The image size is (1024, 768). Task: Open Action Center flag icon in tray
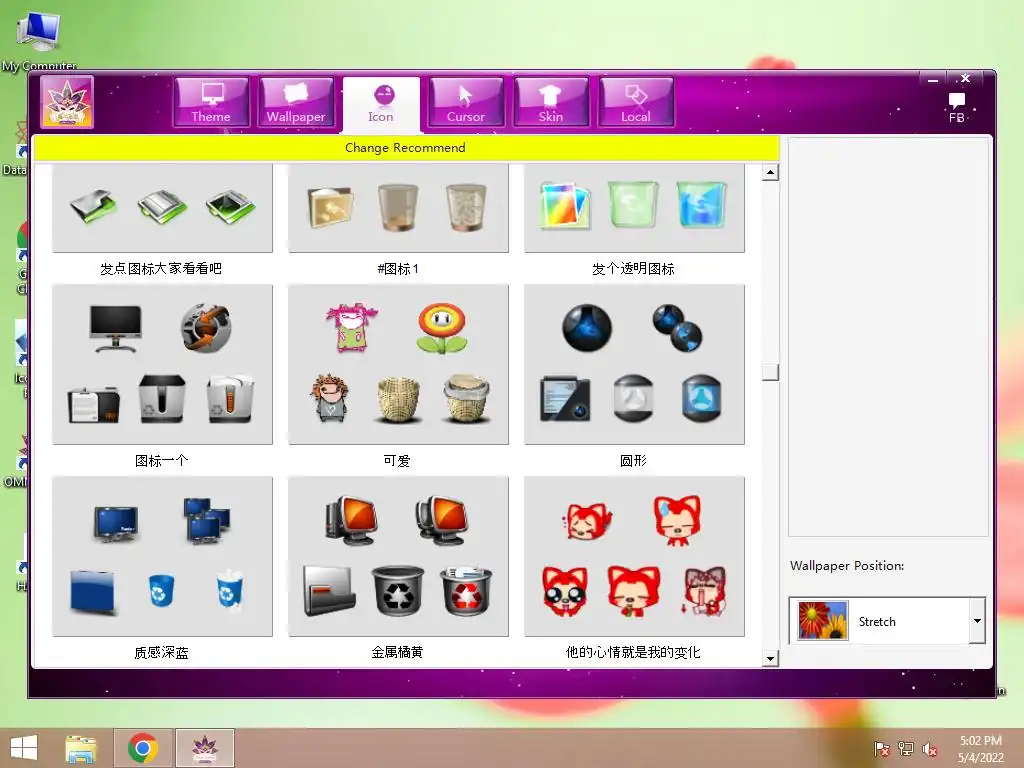click(x=882, y=749)
